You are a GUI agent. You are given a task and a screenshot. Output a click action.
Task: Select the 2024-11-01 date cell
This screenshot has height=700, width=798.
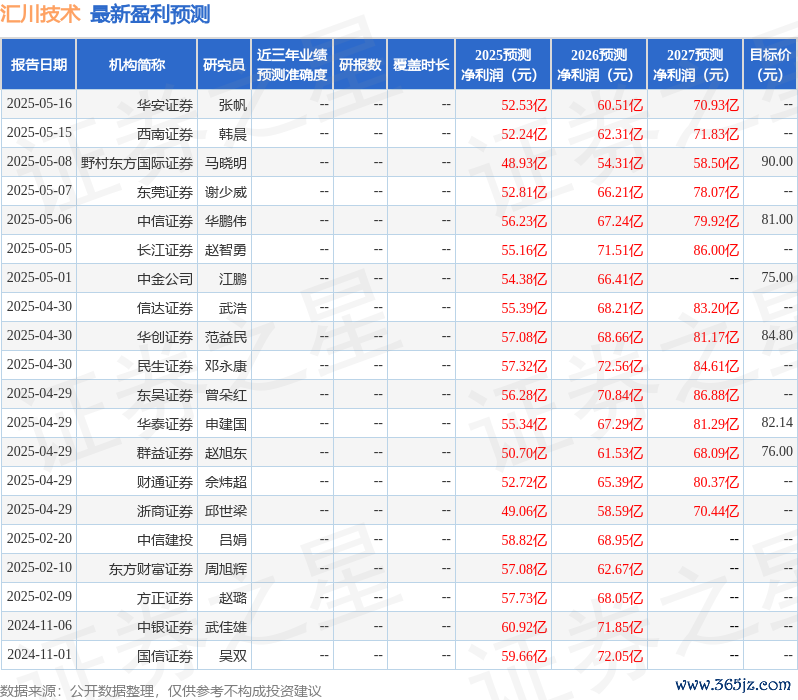pyautogui.click(x=39, y=655)
